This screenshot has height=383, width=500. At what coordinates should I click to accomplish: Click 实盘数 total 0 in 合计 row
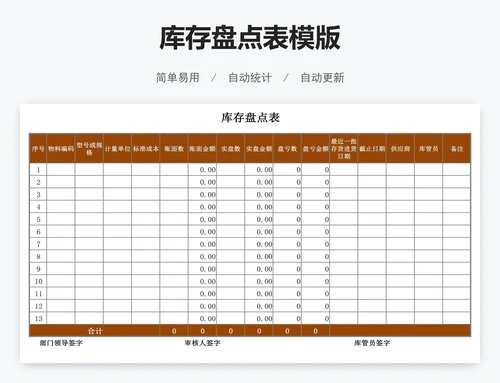pyautogui.click(x=231, y=331)
